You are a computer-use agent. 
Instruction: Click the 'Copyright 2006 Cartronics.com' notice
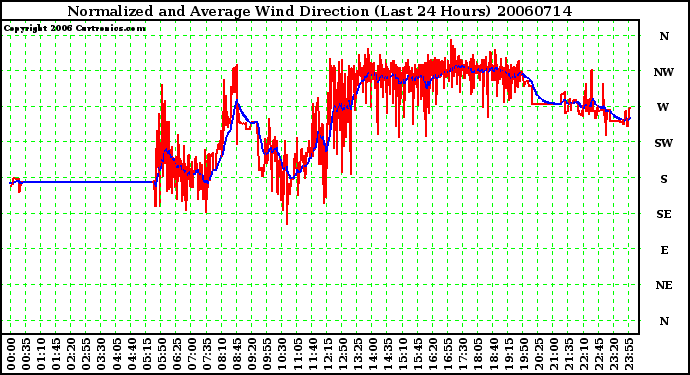(x=74, y=28)
